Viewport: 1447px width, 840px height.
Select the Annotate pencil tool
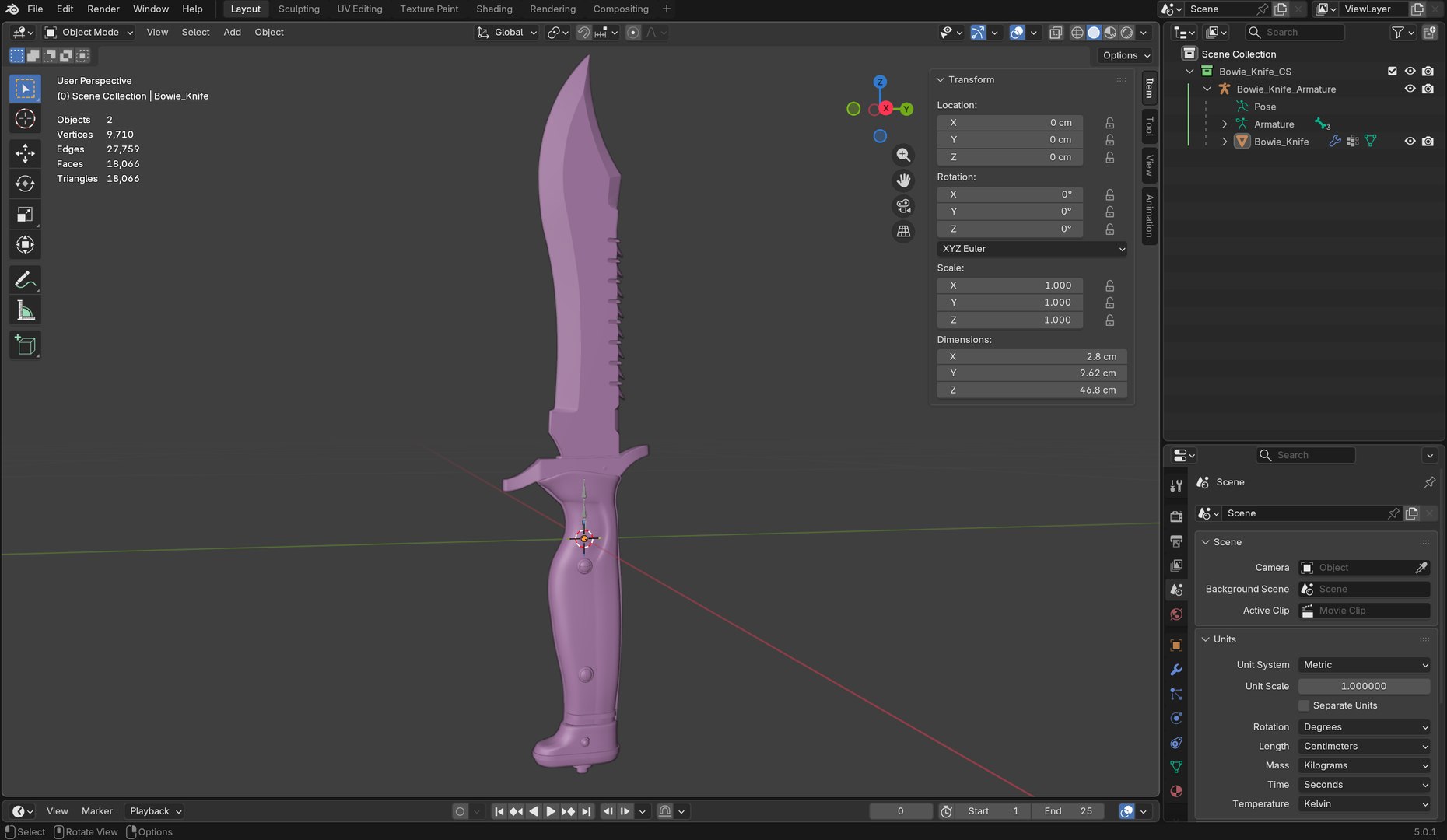coord(25,279)
